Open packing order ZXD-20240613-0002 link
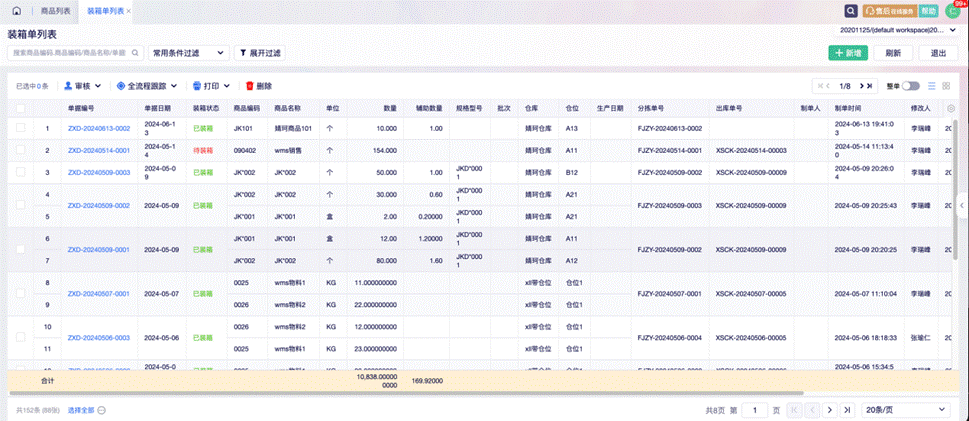Screen dimensions: 969x421 click(99, 129)
